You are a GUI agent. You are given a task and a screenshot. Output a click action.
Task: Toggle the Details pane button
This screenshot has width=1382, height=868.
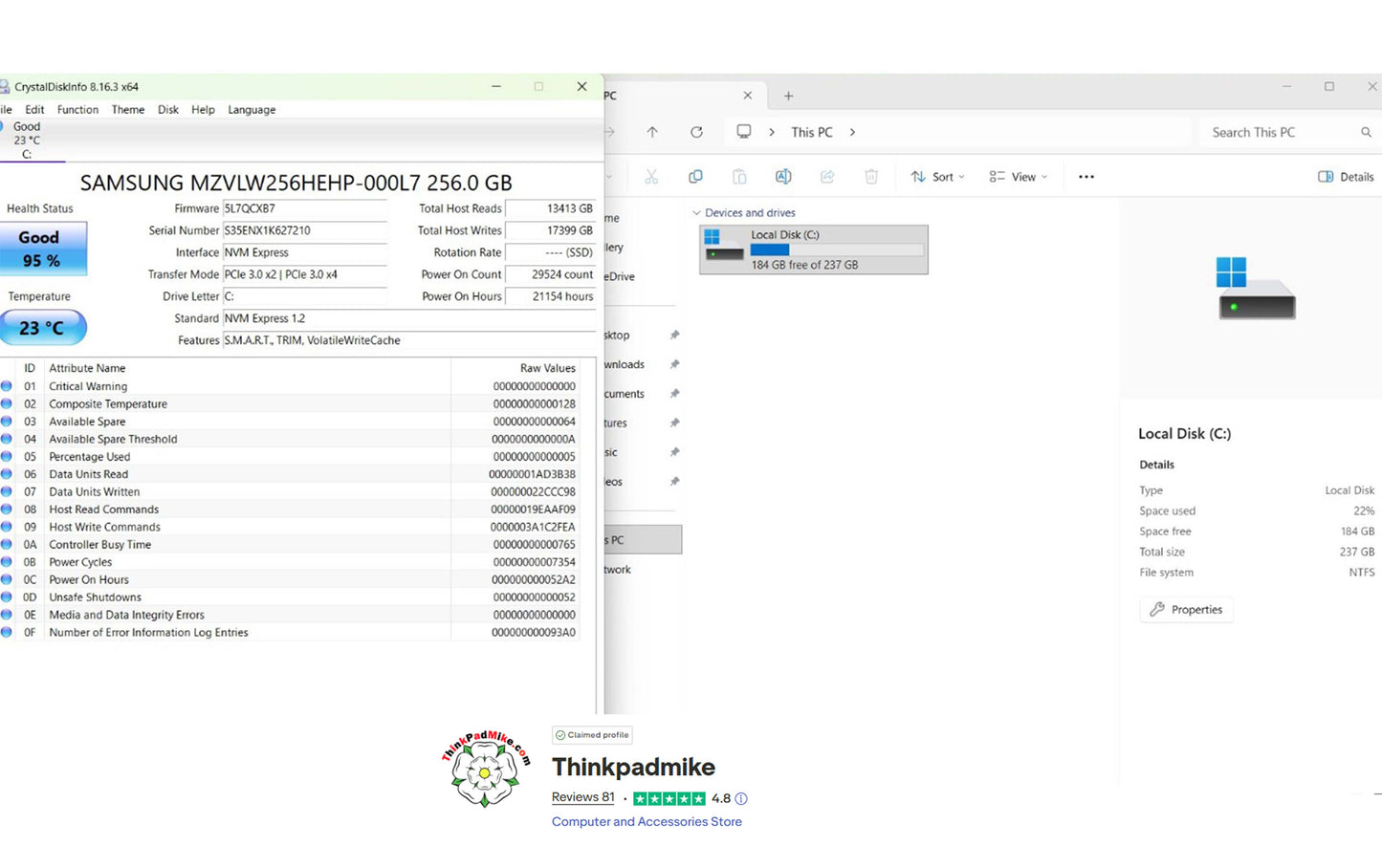pos(1346,177)
